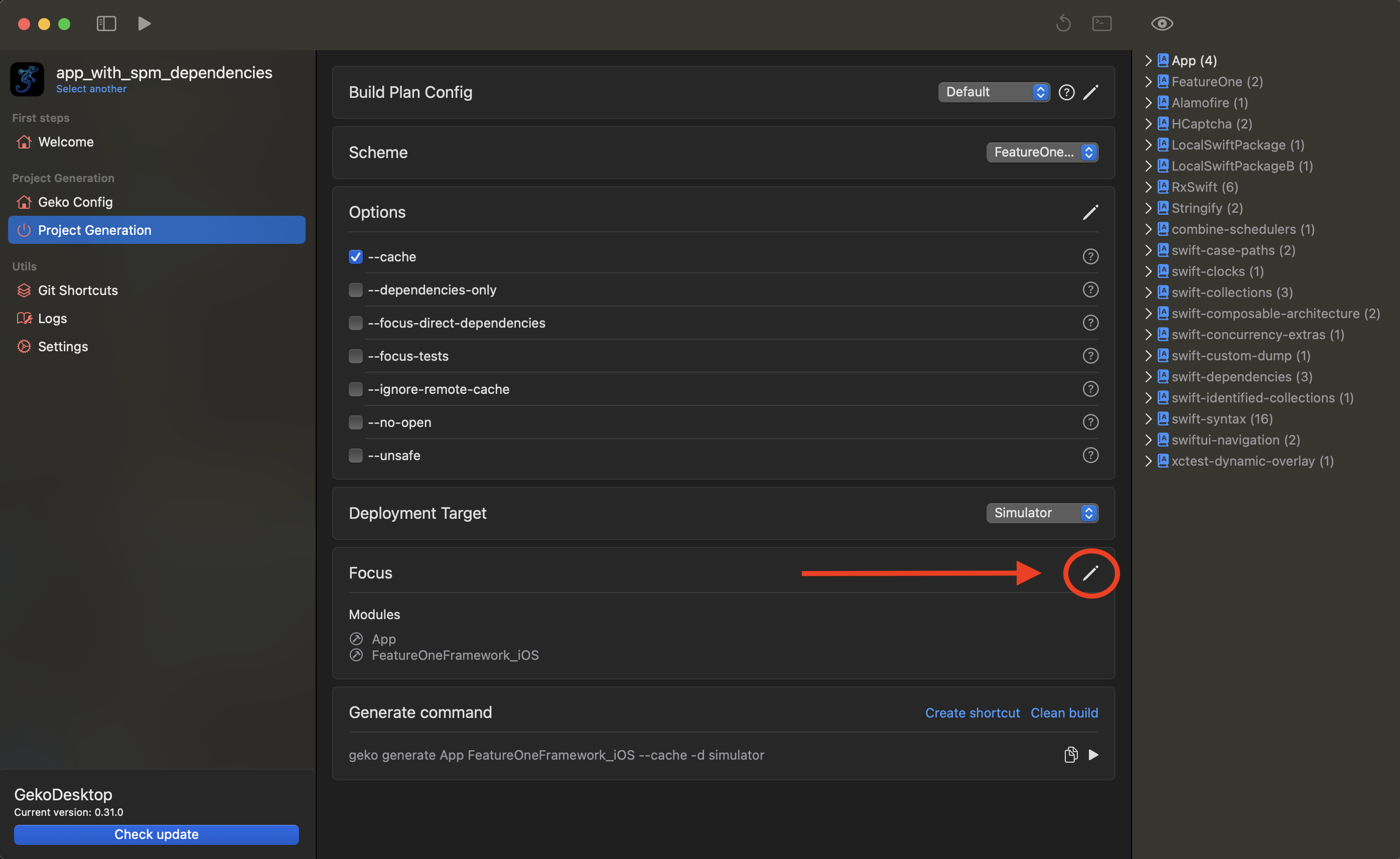Image resolution: width=1400 pixels, height=859 pixels.
Task: Click help icon for --no-open option
Action: [x=1090, y=422]
